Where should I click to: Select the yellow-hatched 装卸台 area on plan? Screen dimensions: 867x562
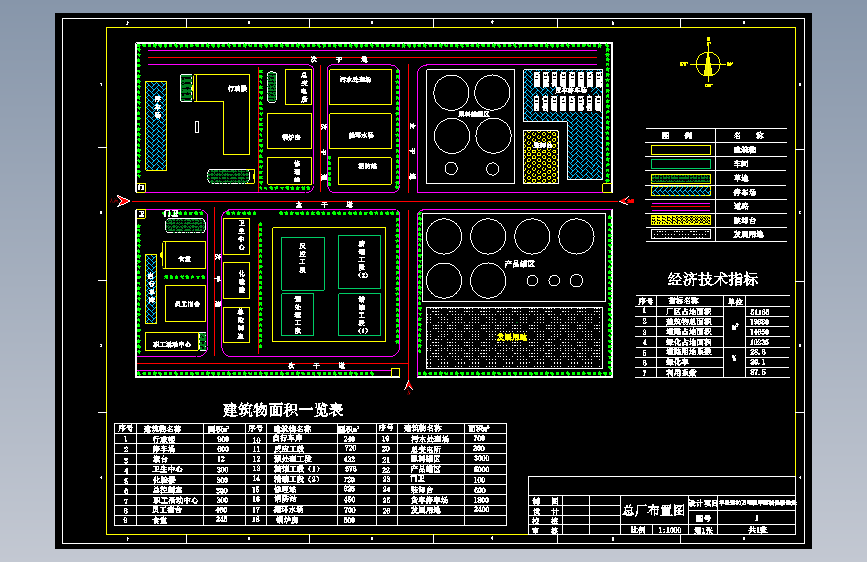pos(541,157)
